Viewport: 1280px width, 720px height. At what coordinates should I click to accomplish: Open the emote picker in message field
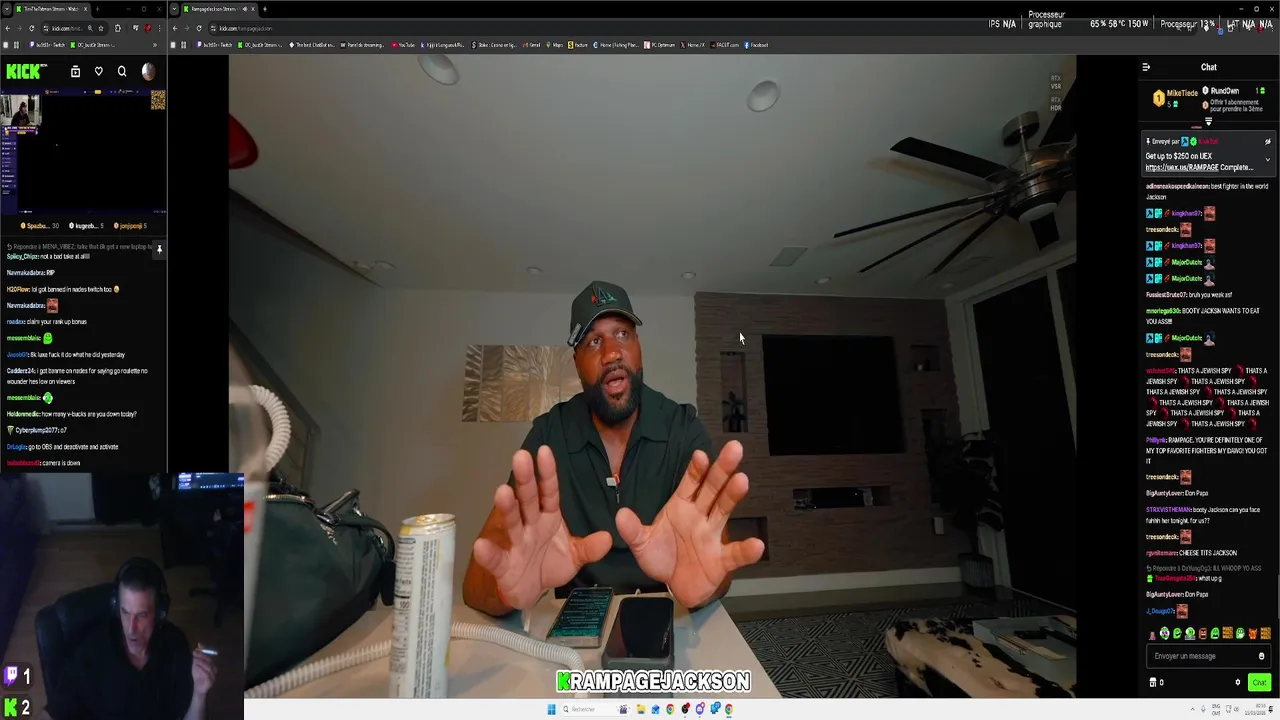pos(1261,656)
